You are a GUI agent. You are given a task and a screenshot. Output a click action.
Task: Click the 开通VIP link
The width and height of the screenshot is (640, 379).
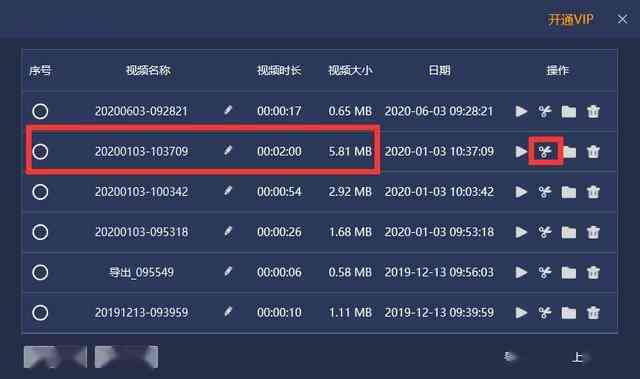coord(570,19)
